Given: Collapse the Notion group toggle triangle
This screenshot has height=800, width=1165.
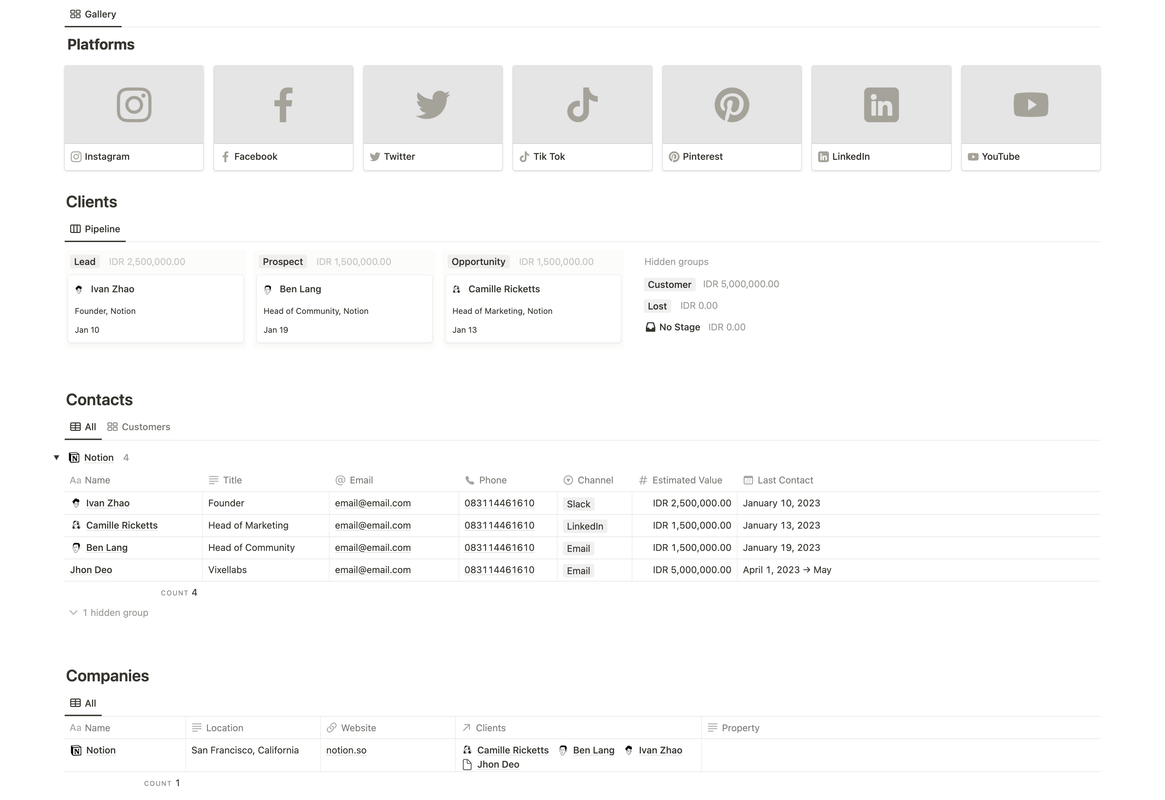Looking at the screenshot, I should pyautogui.click(x=56, y=458).
